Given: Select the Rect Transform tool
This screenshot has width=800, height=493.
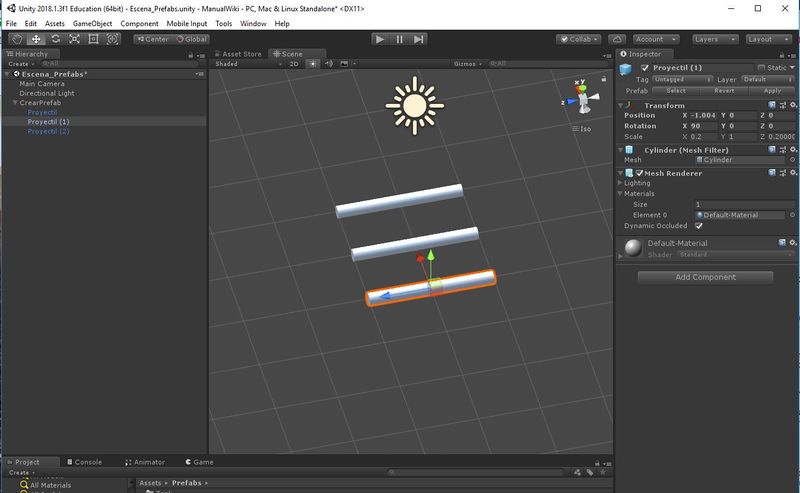Looking at the screenshot, I should [93, 39].
